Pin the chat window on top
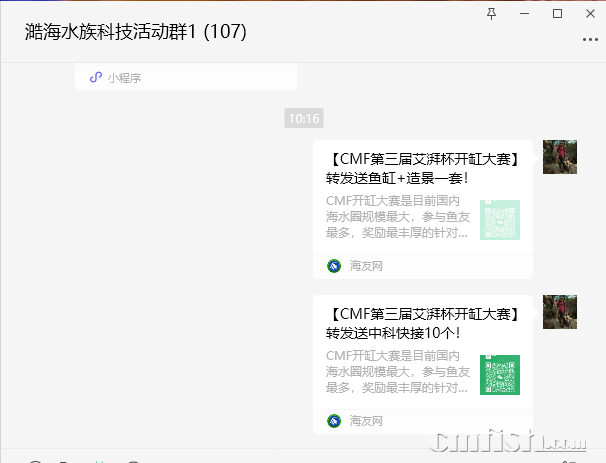 (491, 14)
